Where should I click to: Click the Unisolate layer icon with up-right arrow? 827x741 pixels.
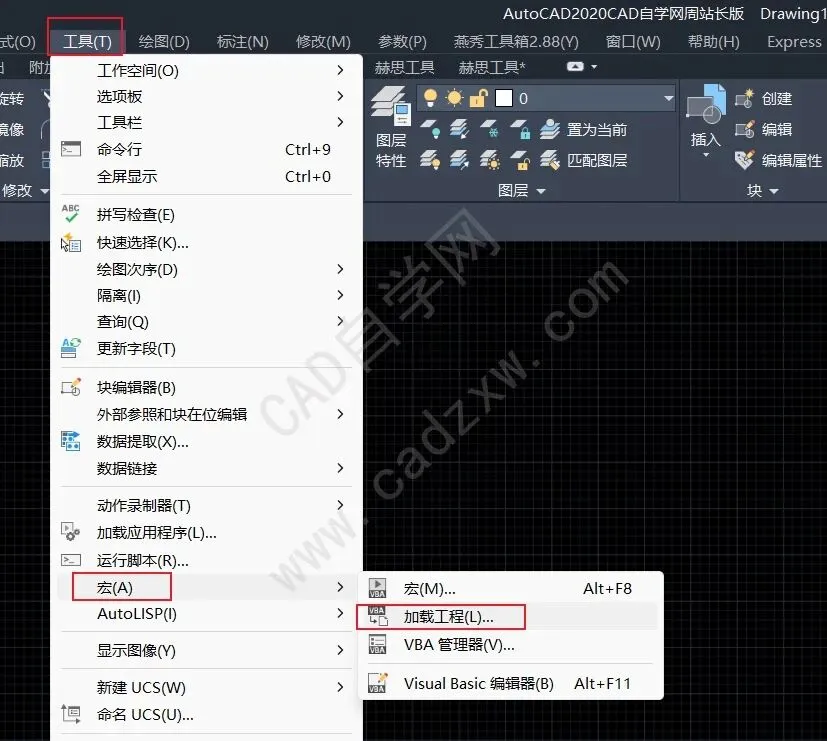click(x=459, y=160)
